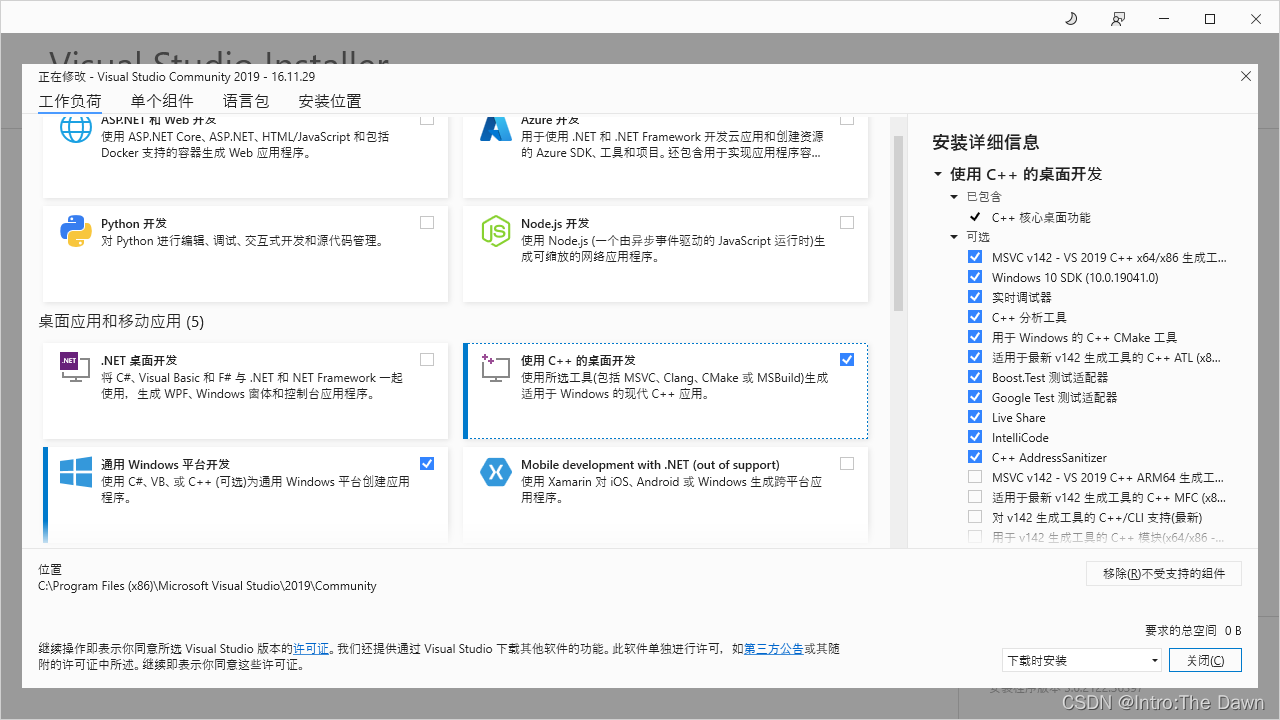
Task: Enable the Python development workload
Action: (427, 223)
